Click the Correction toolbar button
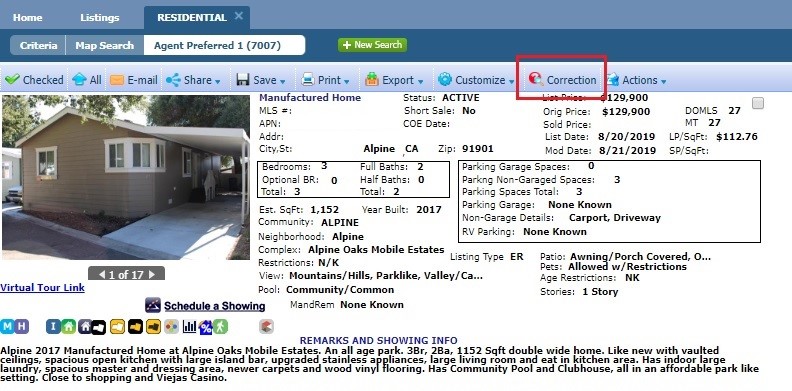 [x=563, y=80]
